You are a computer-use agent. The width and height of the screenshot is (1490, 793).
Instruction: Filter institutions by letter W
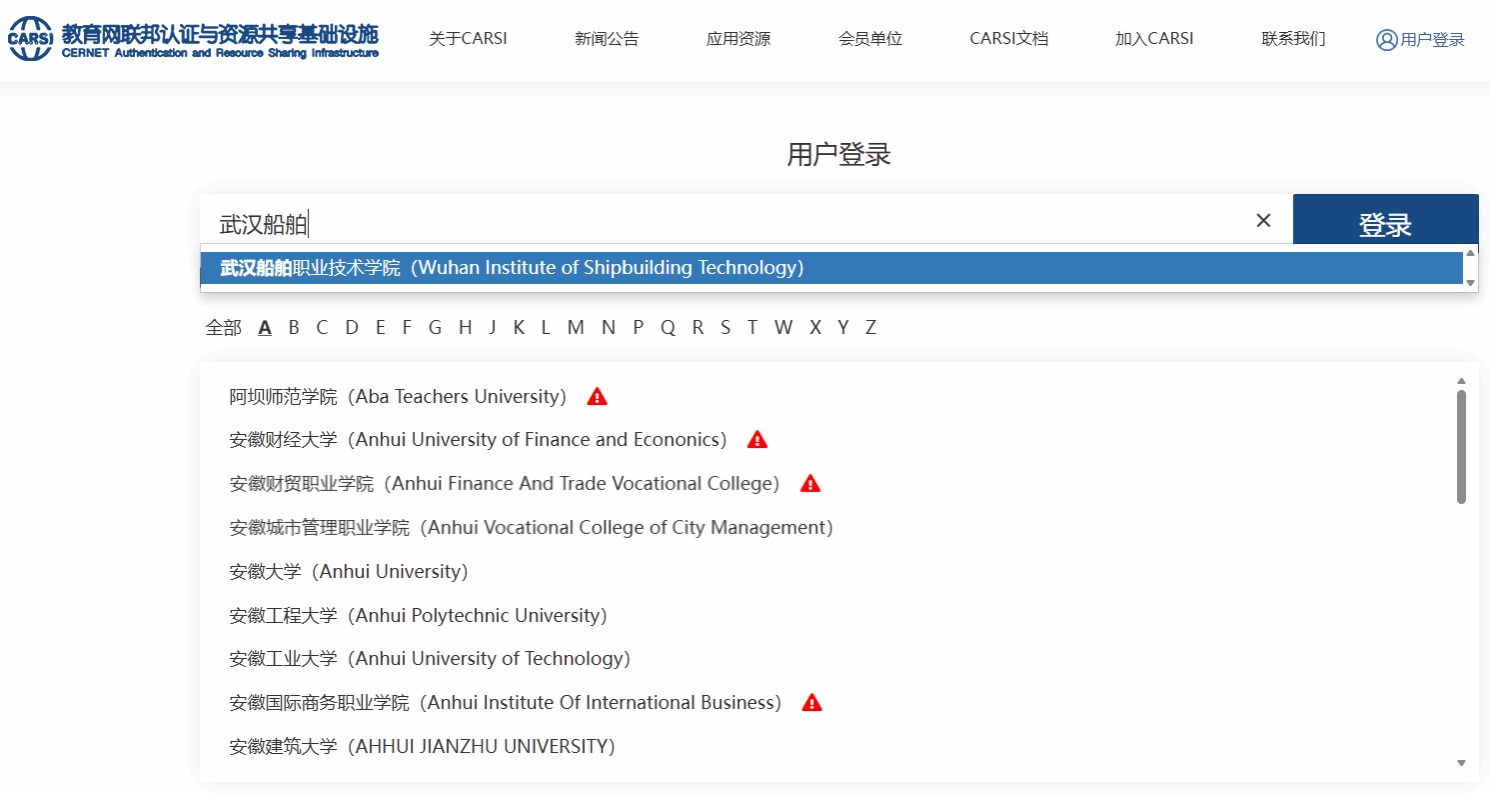(x=783, y=327)
